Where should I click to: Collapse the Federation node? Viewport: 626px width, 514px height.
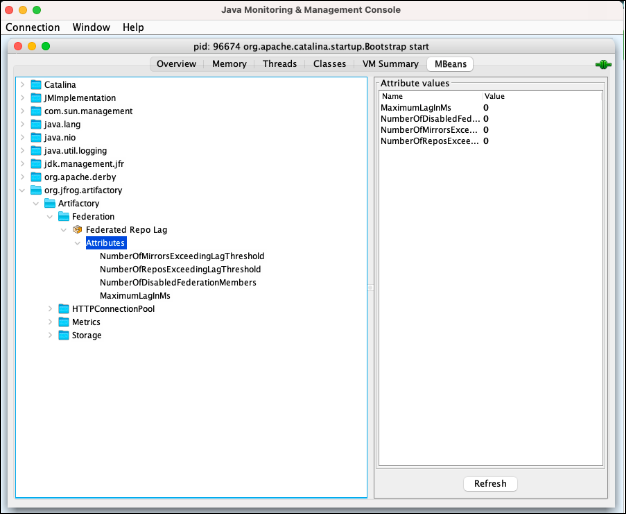(50, 216)
